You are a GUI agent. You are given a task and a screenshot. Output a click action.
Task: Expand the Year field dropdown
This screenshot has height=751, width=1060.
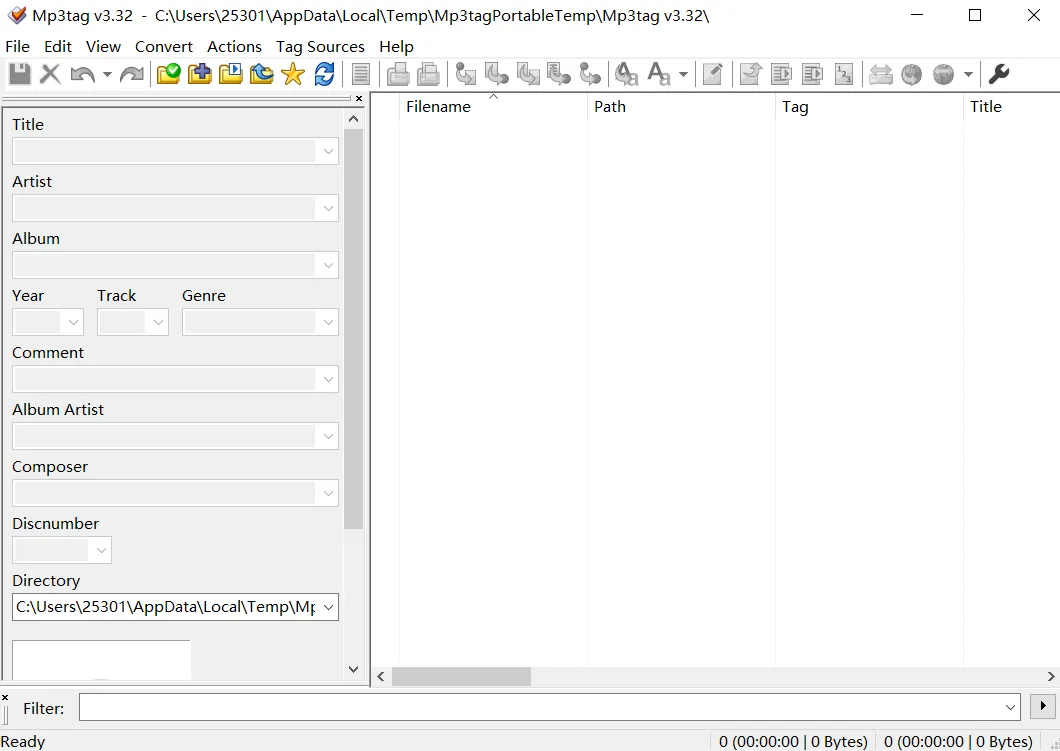pos(73,322)
